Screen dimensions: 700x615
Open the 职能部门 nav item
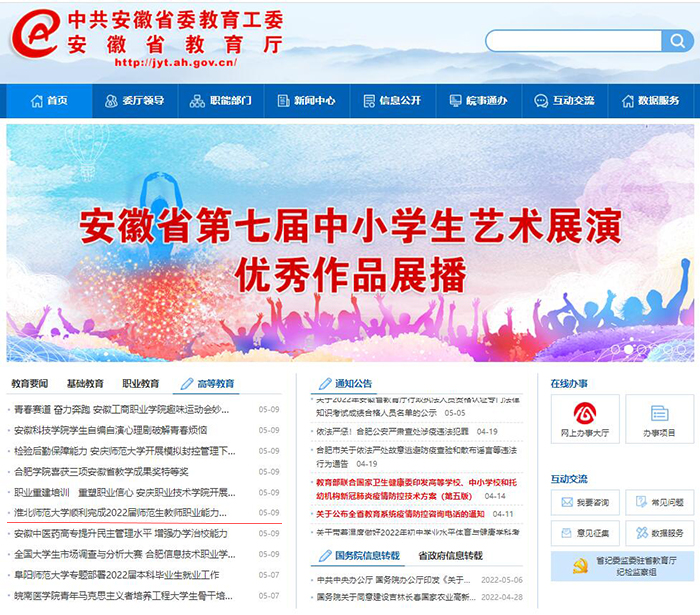(221, 101)
